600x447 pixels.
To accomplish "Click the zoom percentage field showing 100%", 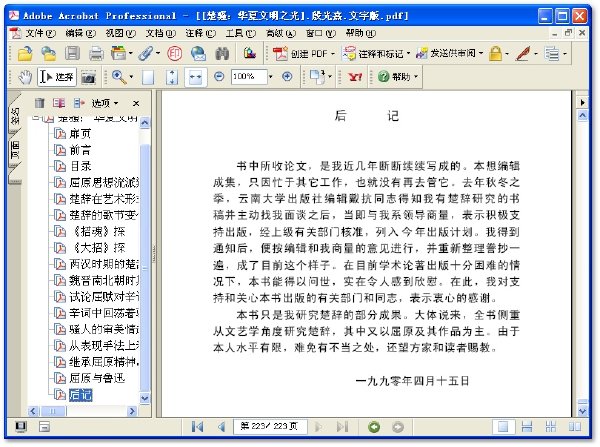I will (249, 77).
